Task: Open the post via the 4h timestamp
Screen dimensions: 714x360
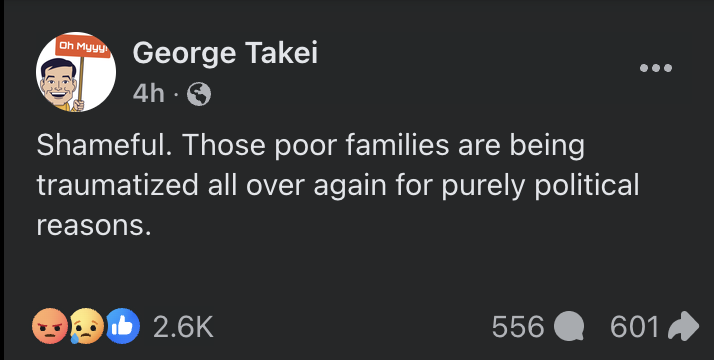Action: [x=148, y=94]
